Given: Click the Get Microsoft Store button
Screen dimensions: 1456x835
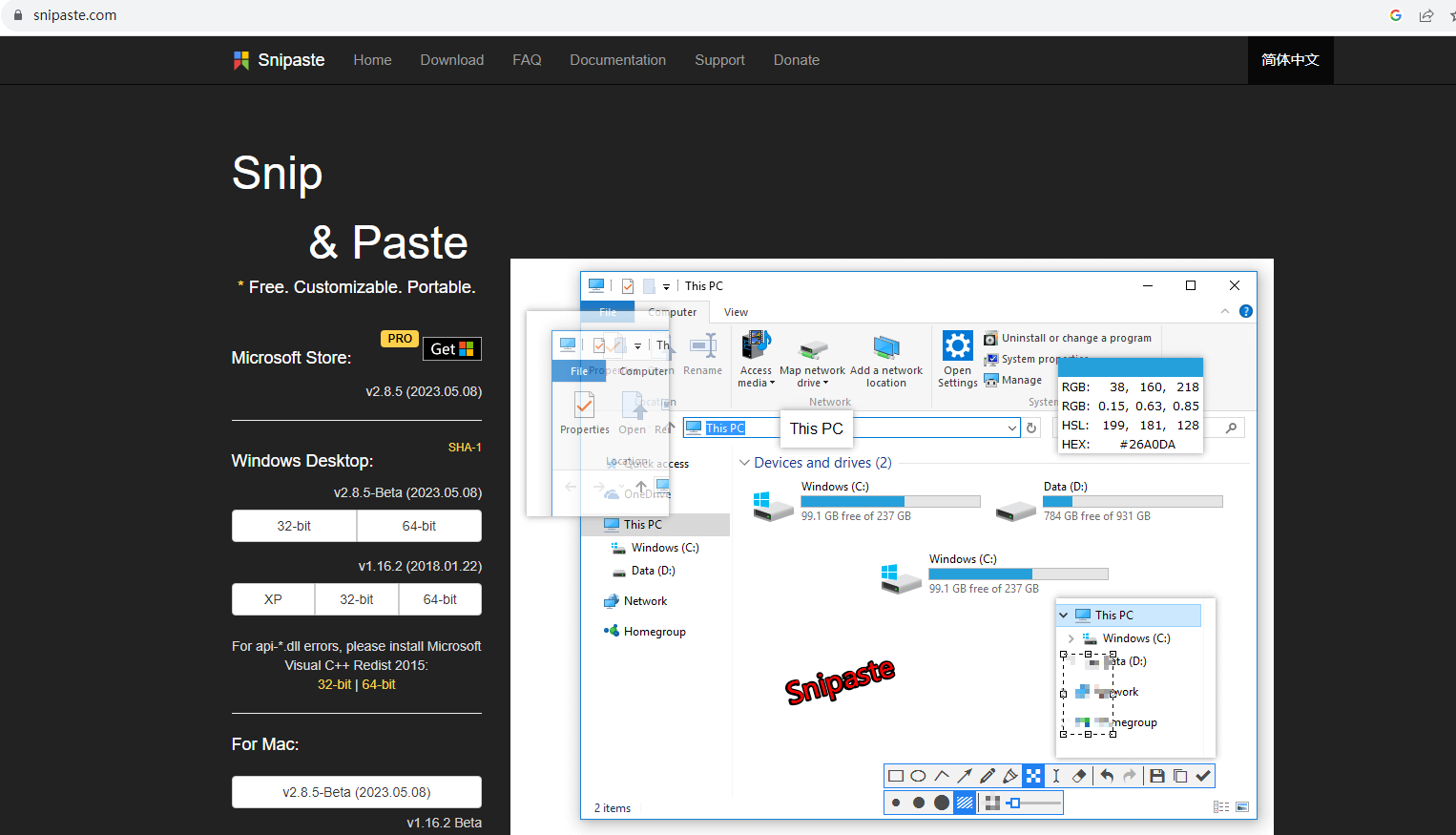Looking at the screenshot, I should pos(452,349).
